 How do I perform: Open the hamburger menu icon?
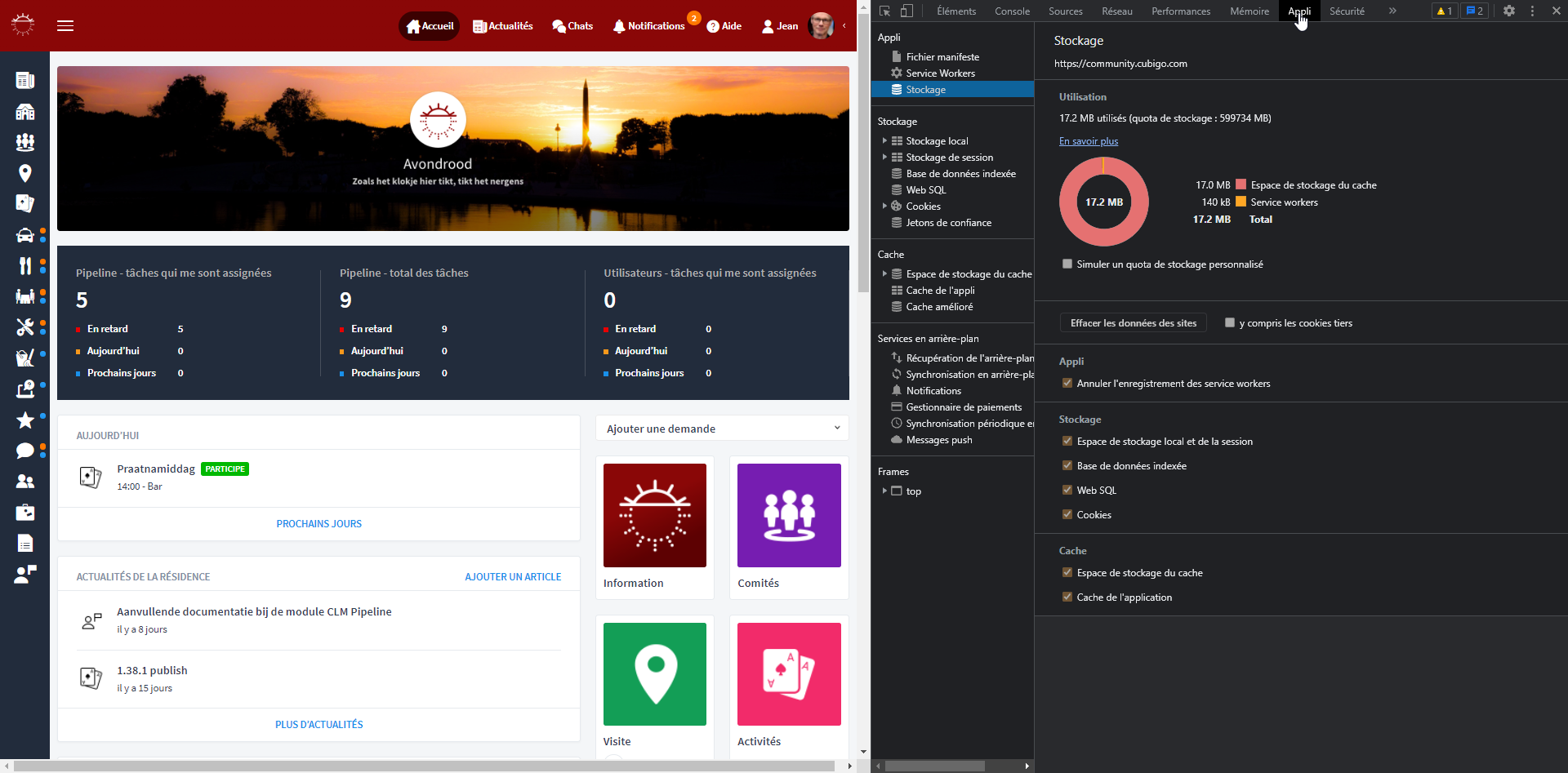tap(65, 26)
